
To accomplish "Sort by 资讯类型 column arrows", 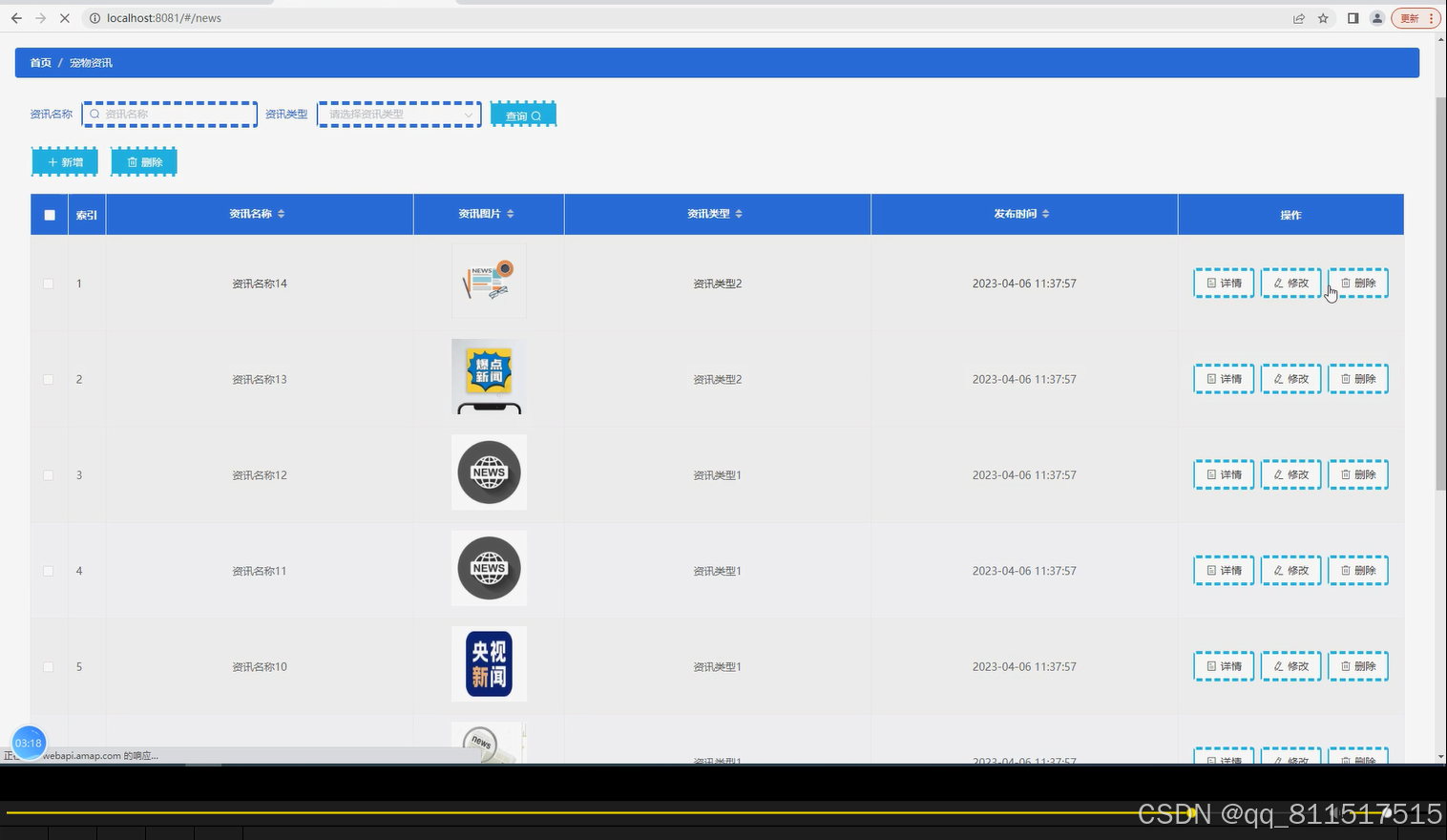I will (739, 214).
